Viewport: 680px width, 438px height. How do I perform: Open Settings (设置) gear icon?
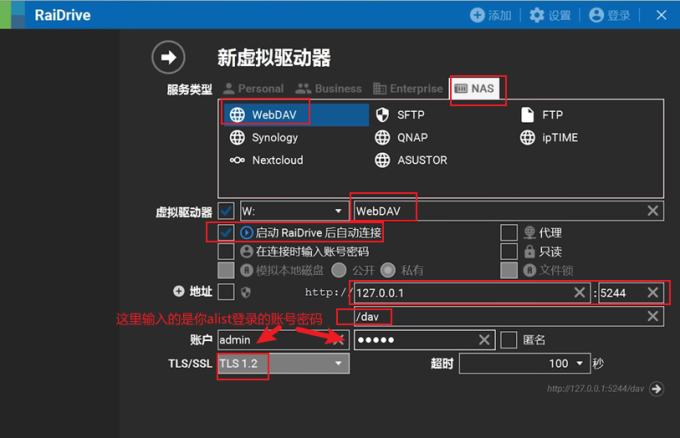pyautogui.click(x=536, y=15)
